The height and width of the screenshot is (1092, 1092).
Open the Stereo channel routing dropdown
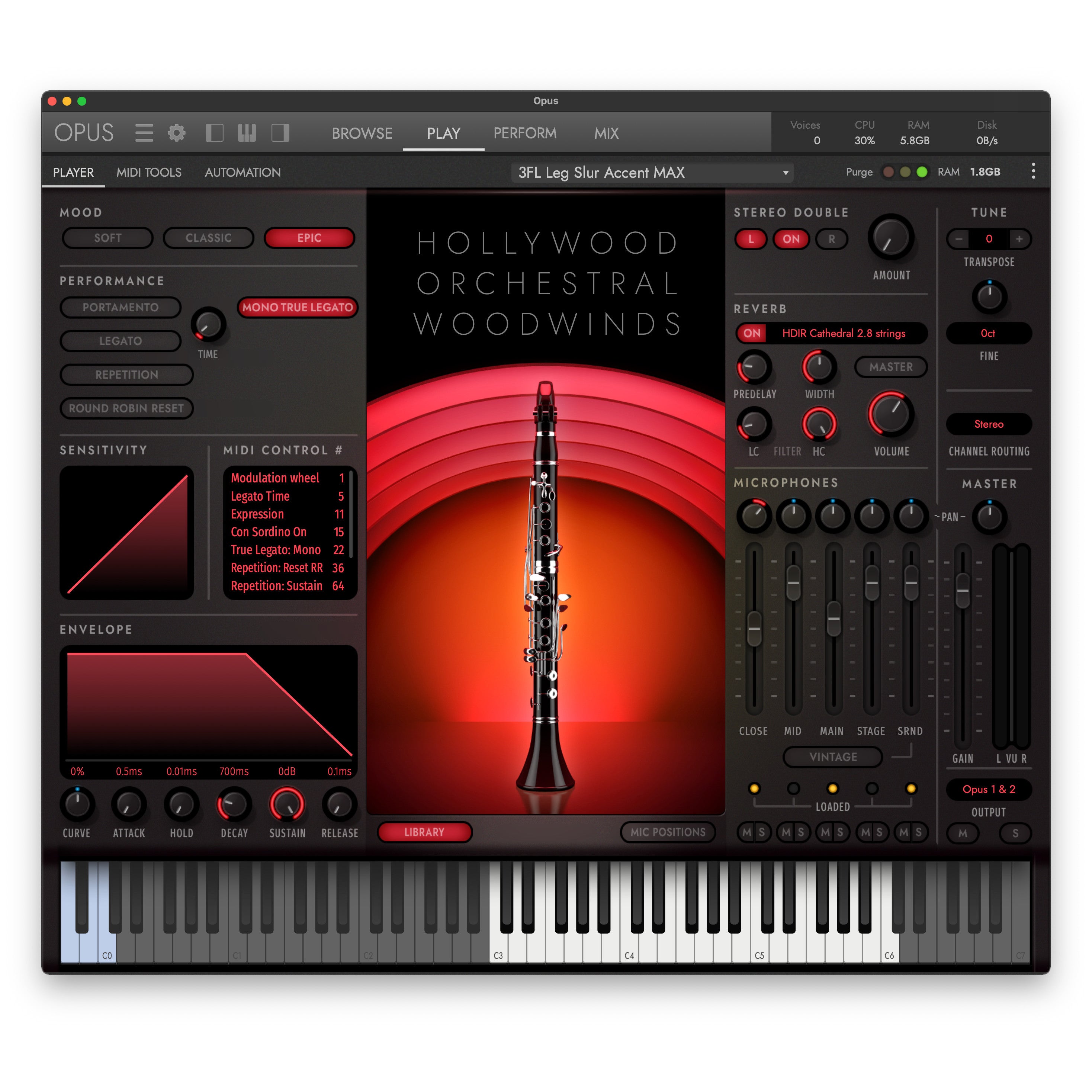click(989, 424)
